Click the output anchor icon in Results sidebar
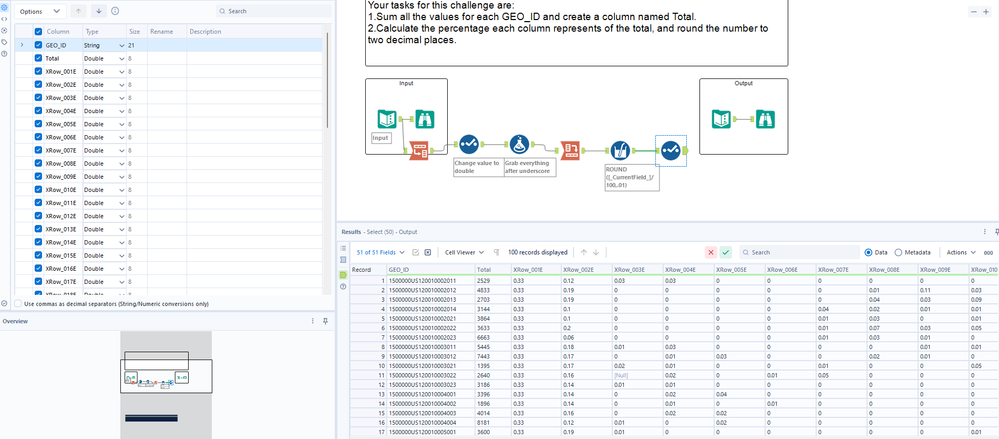 343,274
